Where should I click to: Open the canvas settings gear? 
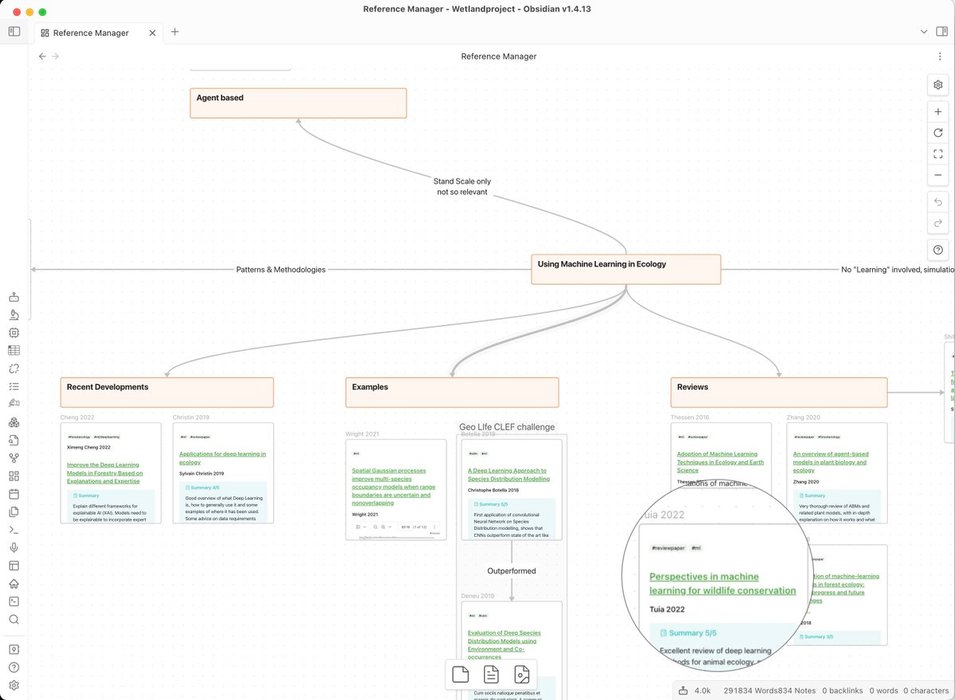pos(937,85)
